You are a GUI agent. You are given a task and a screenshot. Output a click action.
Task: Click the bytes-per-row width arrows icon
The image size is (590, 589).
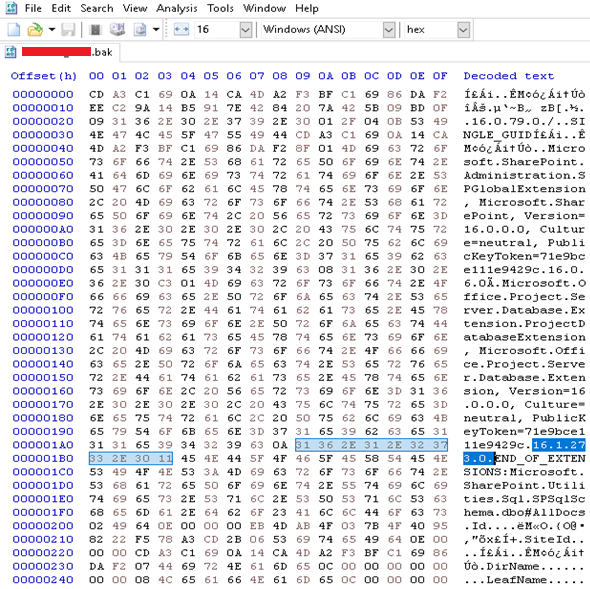coord(181,29)
